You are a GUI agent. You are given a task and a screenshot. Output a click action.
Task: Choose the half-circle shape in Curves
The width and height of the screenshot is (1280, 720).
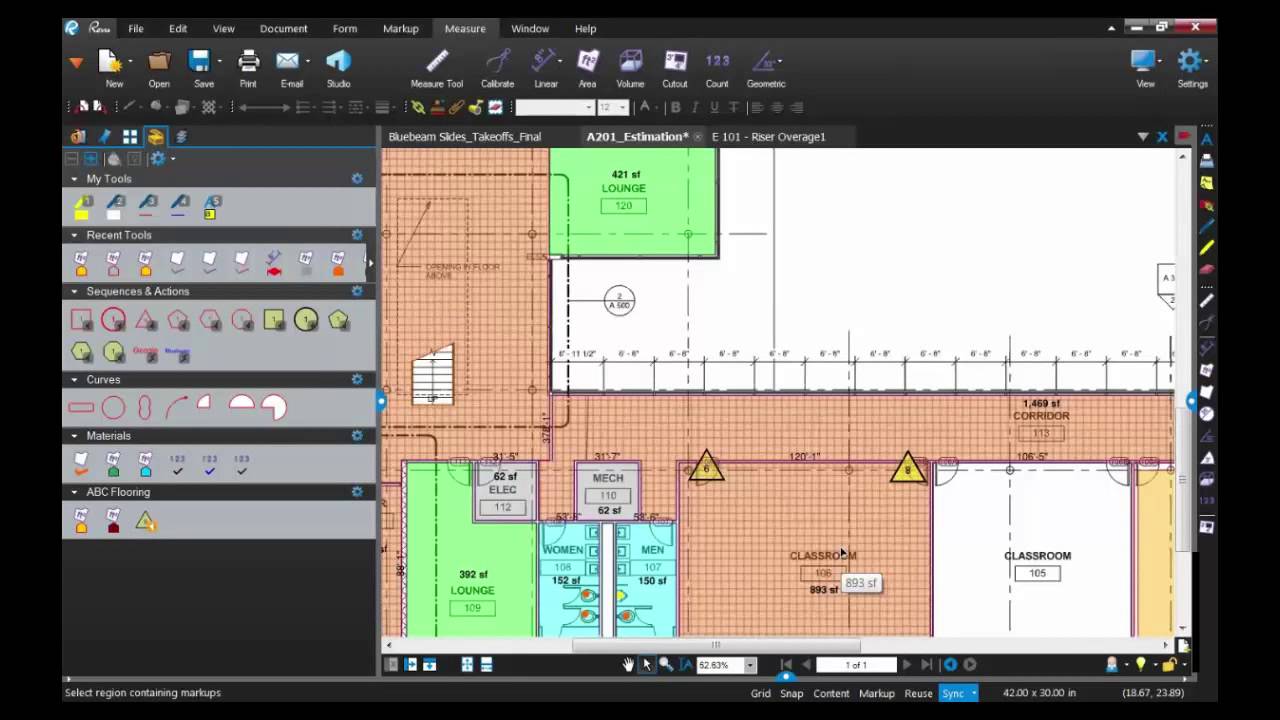point(241,403)
